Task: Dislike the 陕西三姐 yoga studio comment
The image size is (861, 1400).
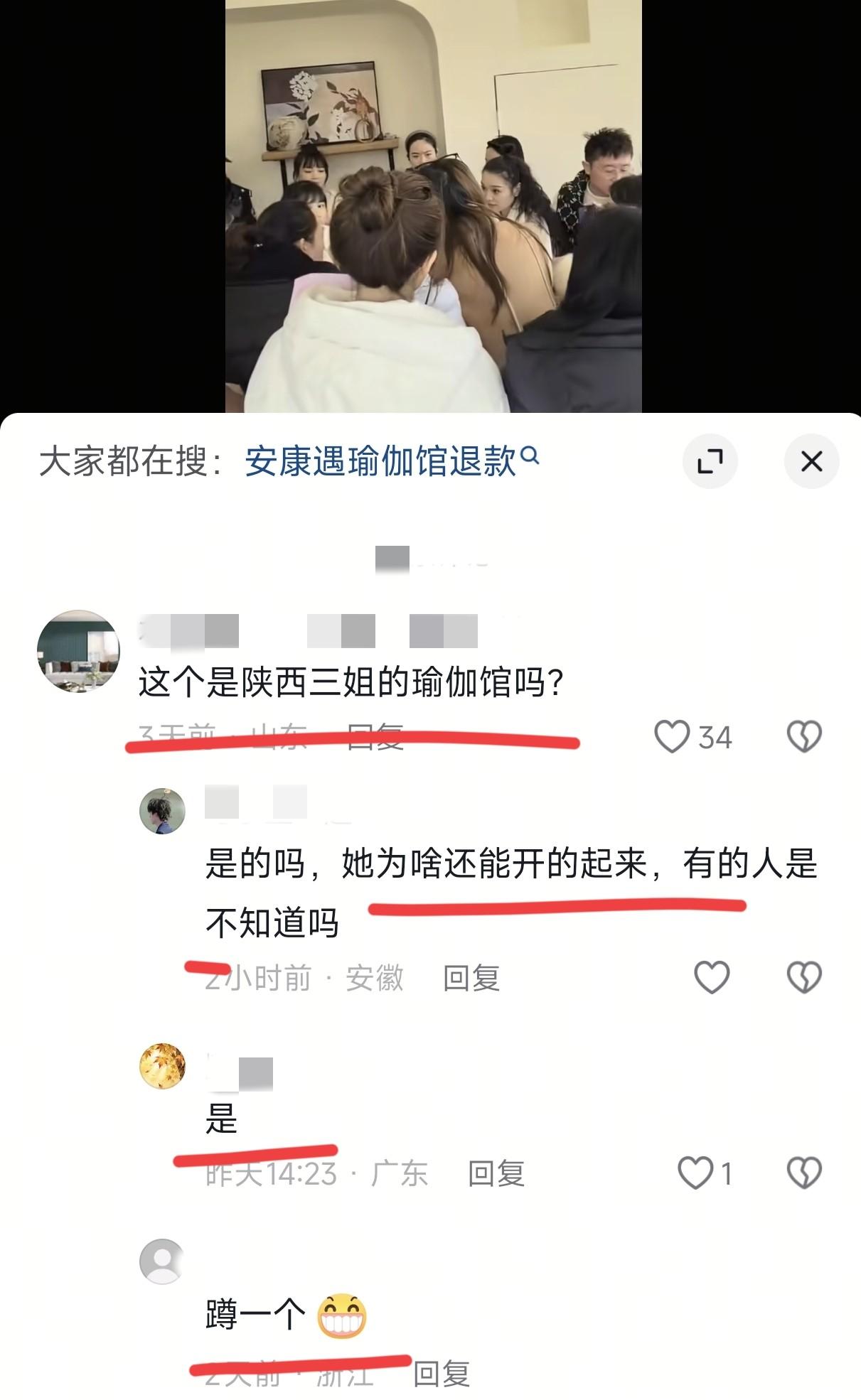Action: (x=804, y=737)
